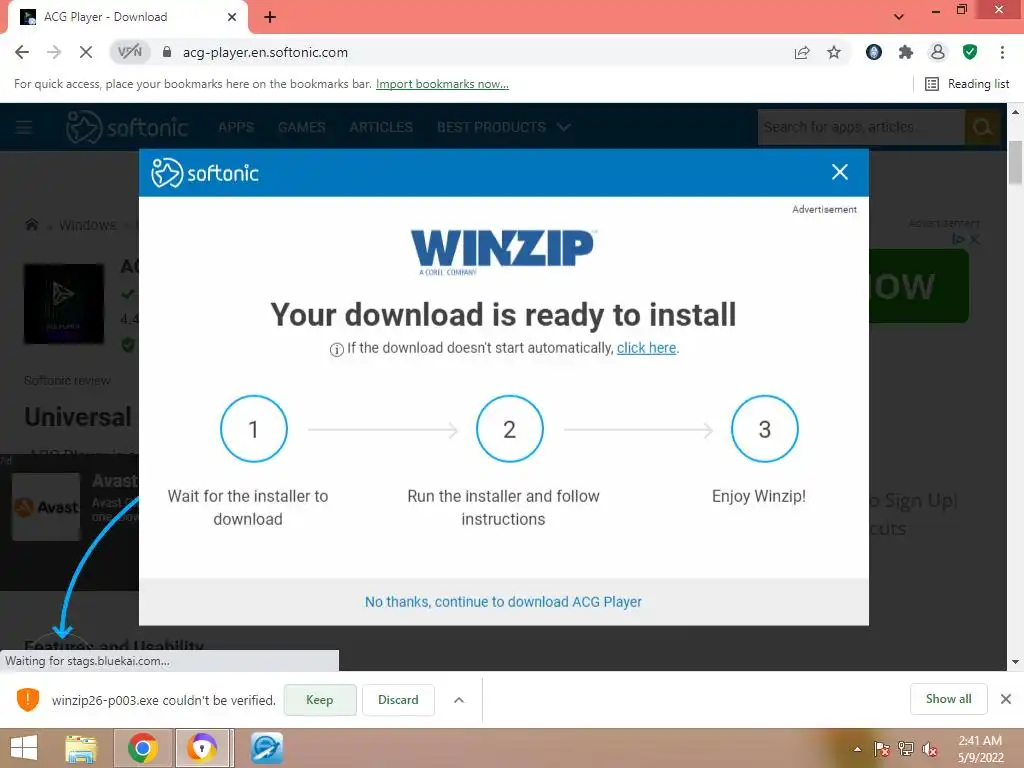Click the Windows breadcrumb link
The image size is (1024, 768).
click(x=88, y=225)
